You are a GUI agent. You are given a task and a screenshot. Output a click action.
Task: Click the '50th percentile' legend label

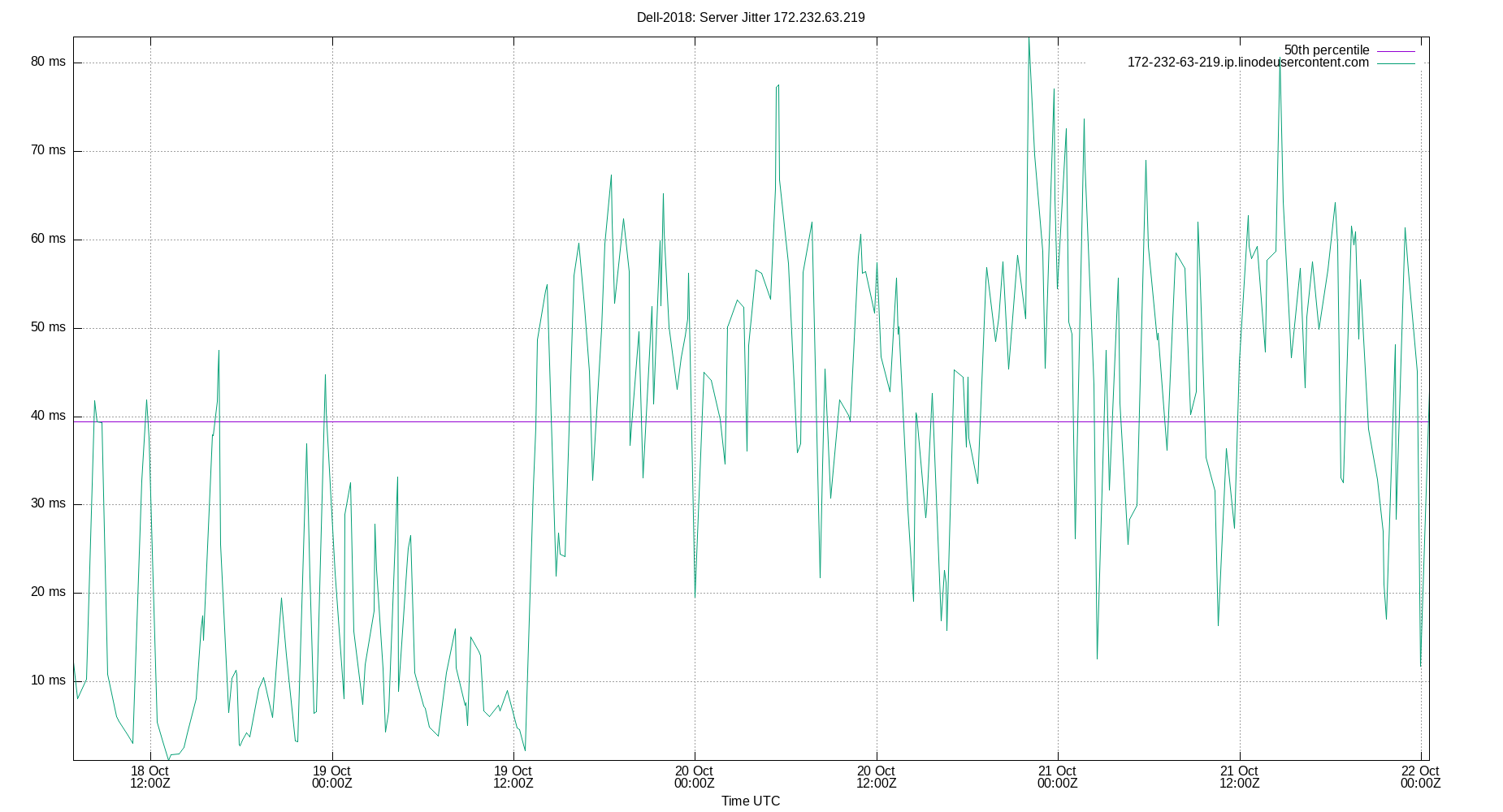click(1327, 50)
